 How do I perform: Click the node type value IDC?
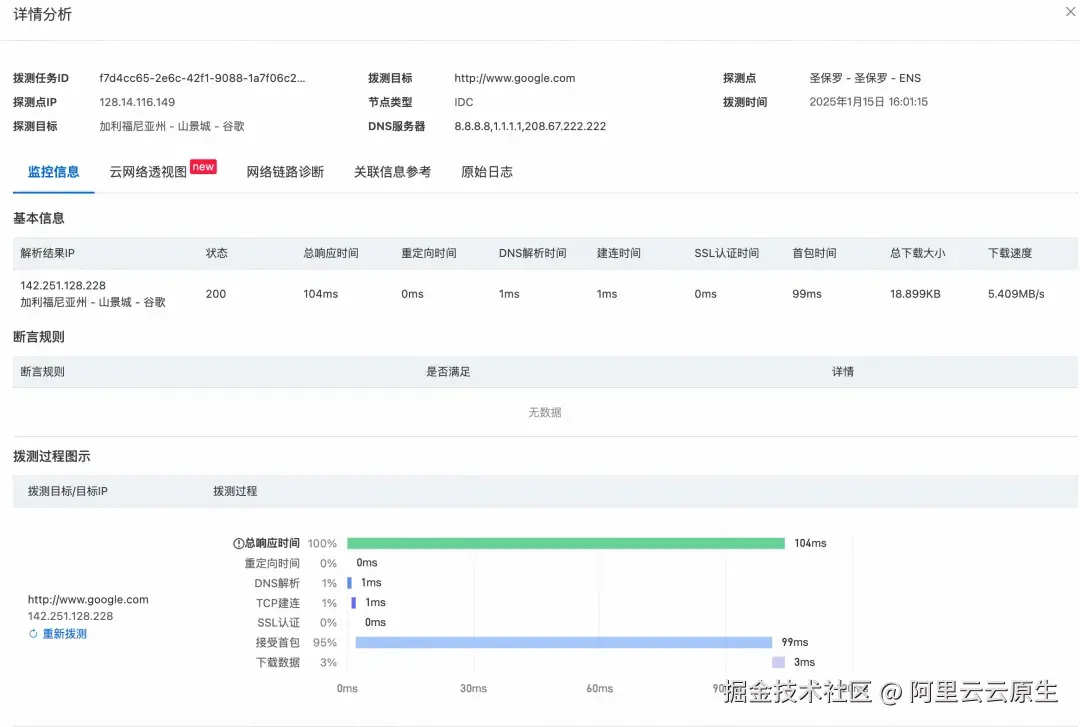click(x=464, y=102)
